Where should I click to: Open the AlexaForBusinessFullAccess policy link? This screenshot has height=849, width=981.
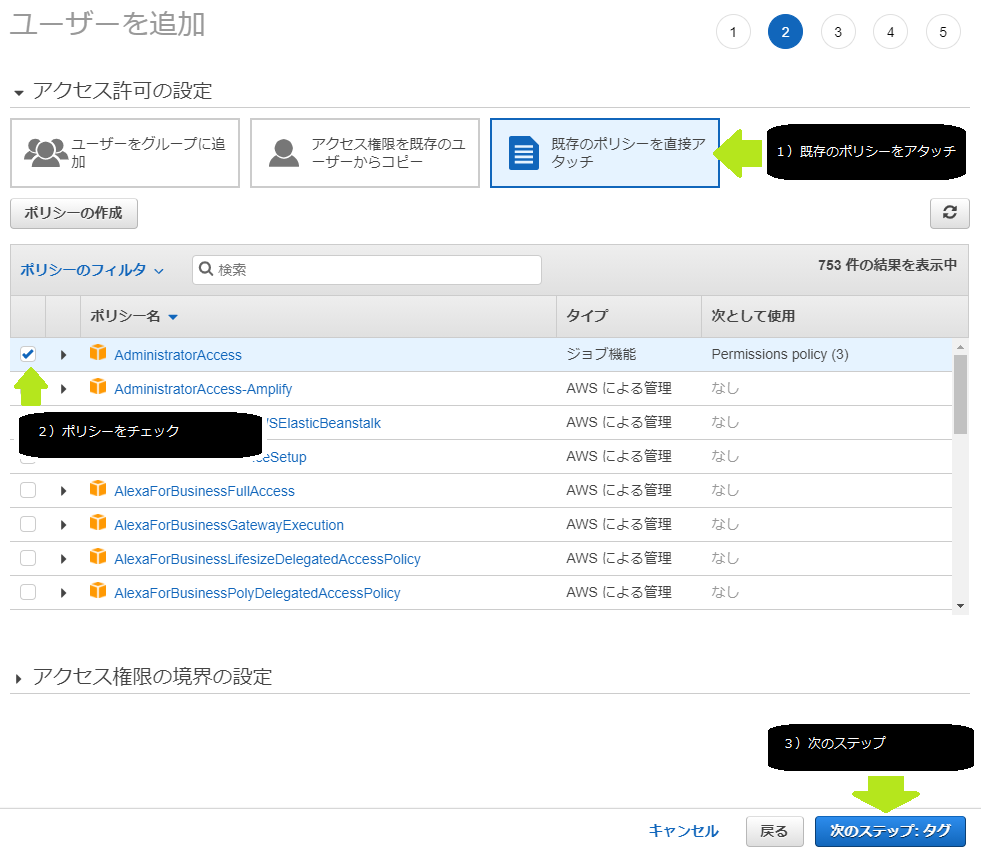[204, 491]
